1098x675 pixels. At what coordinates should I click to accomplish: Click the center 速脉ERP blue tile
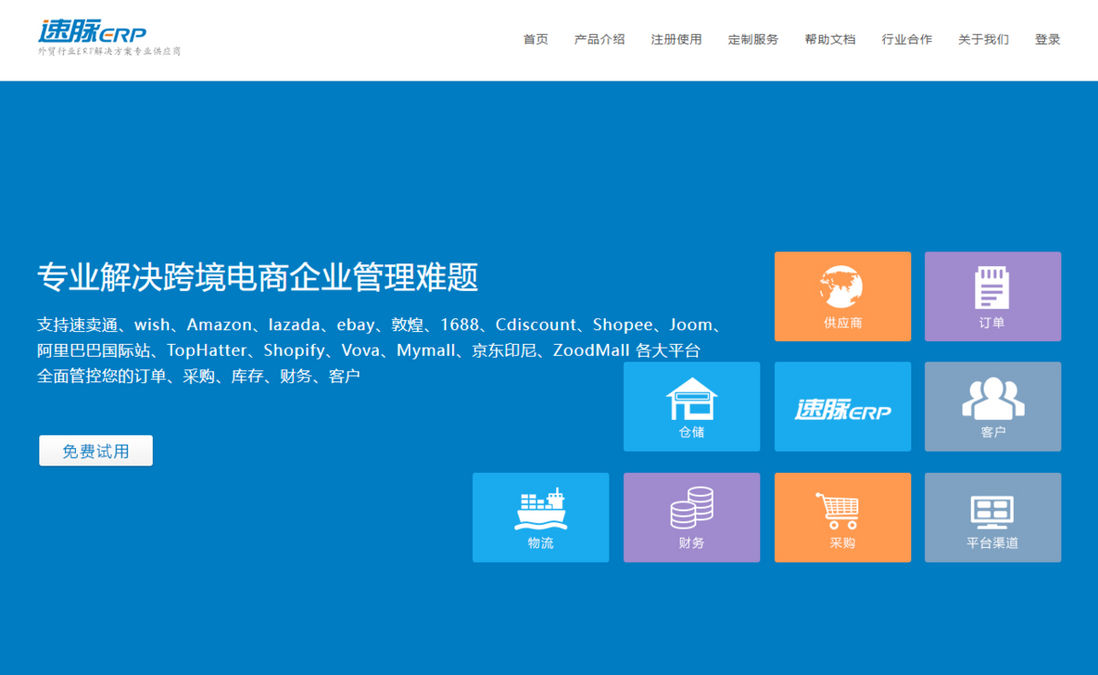pyautogui.click(x=842, y=406)
